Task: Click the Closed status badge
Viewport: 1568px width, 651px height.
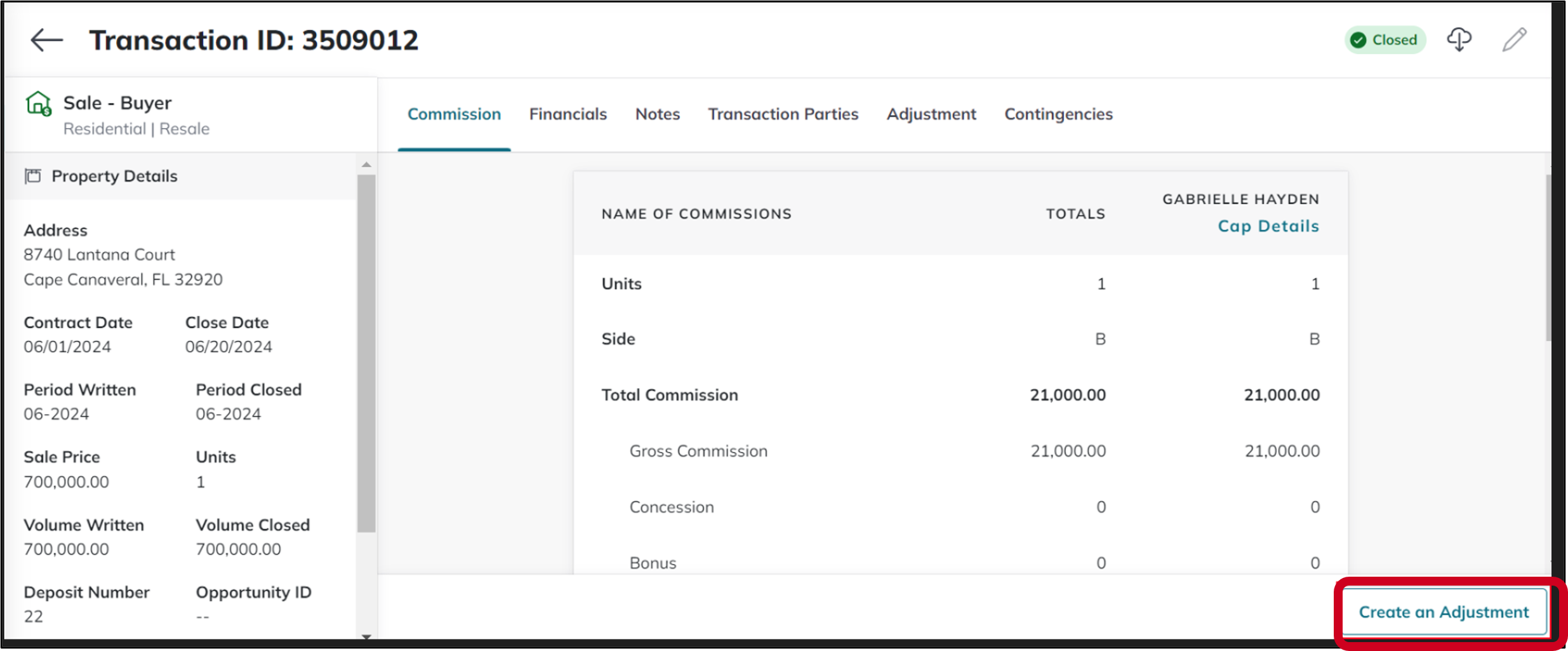Action: 1386,39
